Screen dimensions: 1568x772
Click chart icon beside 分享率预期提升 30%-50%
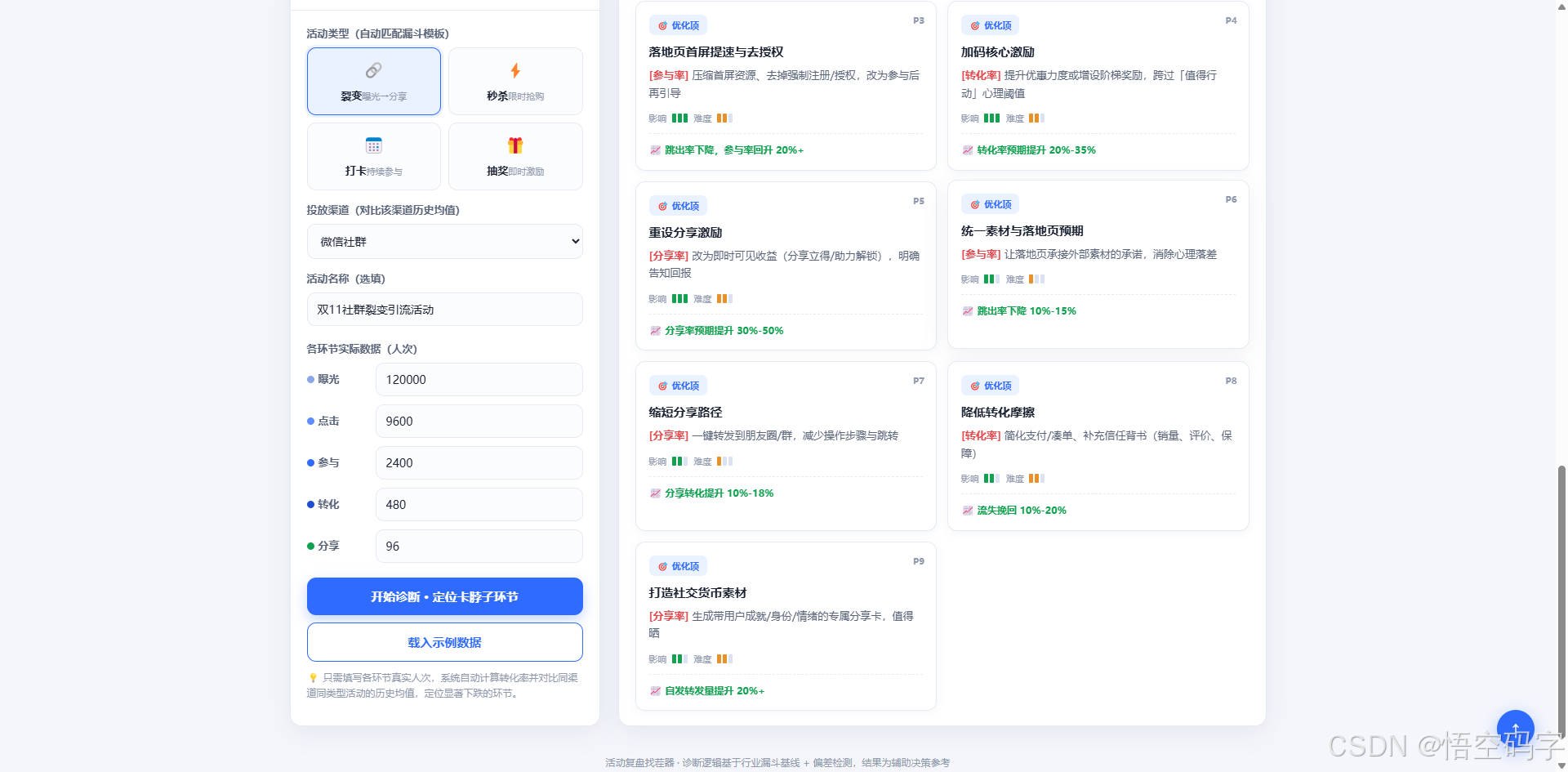pos(655,331)
